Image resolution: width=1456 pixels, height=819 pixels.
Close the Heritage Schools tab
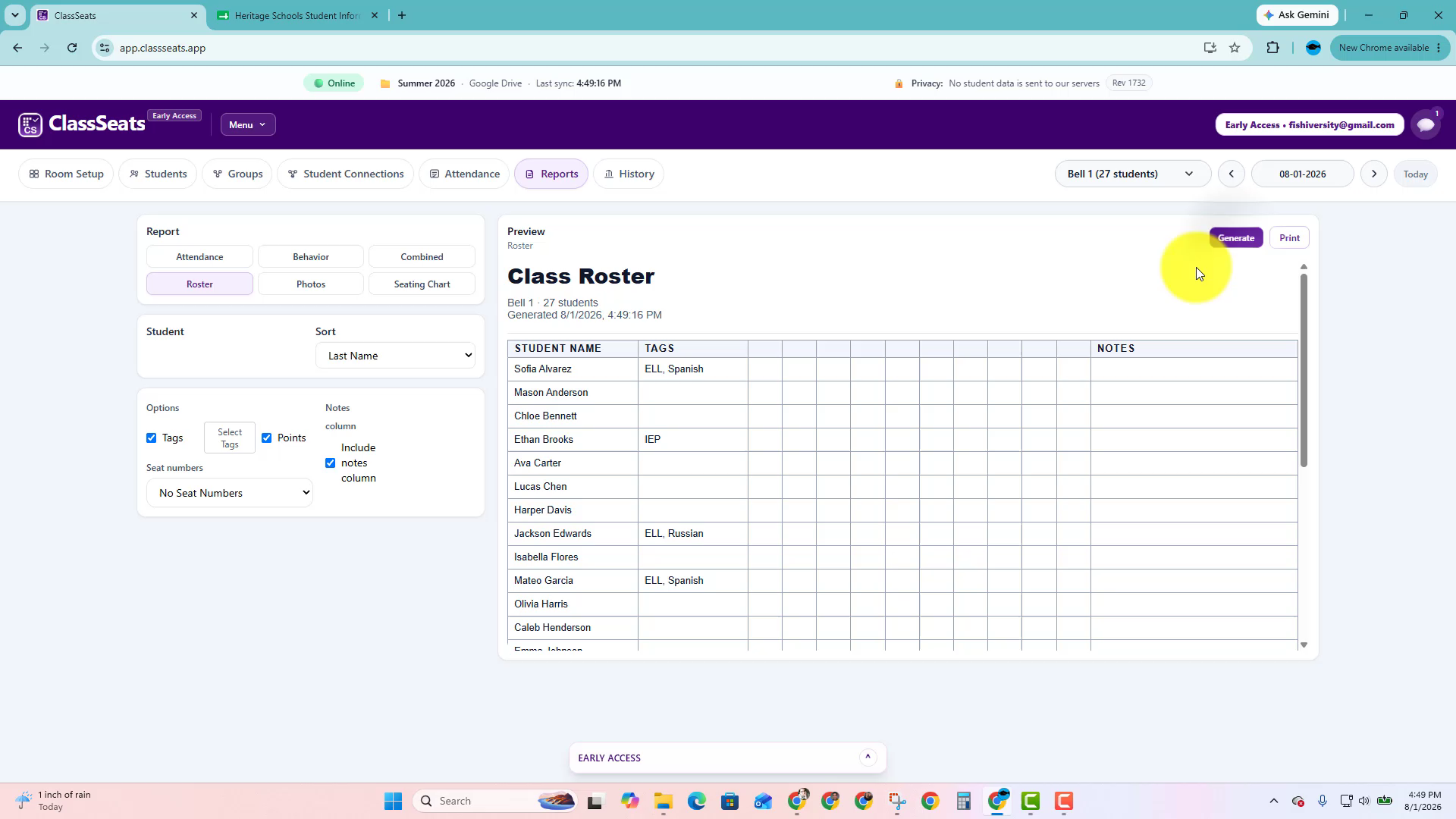(x=374, y=15)
